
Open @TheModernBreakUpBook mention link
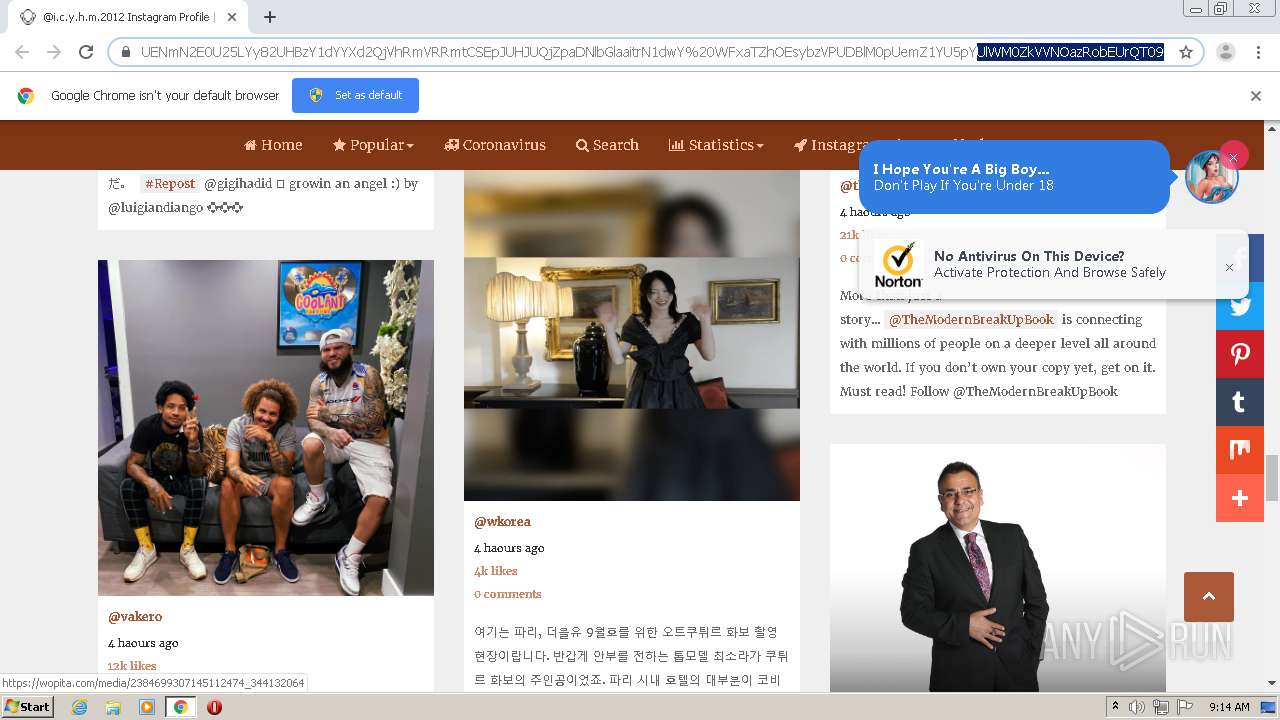pyautogui.click(x=971, y=320)
